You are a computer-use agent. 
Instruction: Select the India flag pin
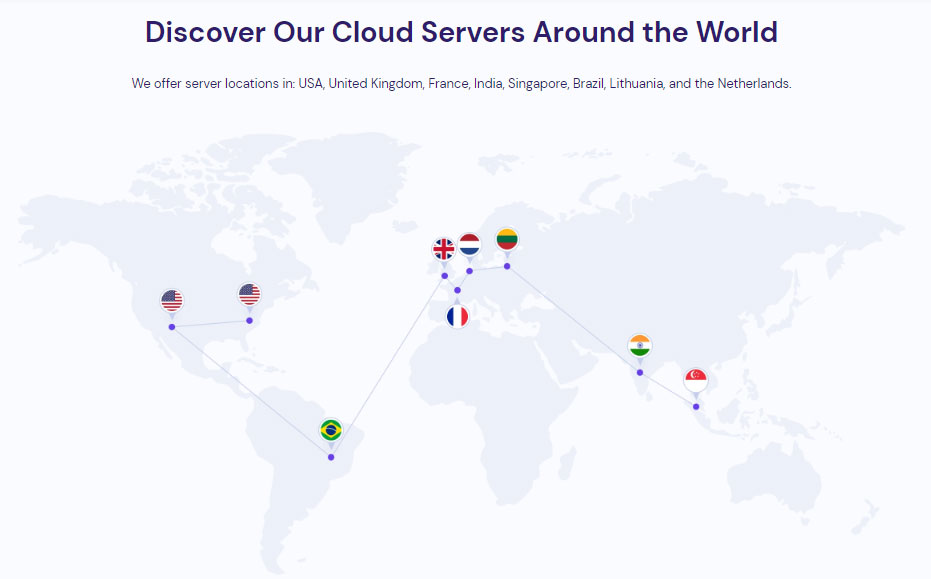(x=639, y=346)
